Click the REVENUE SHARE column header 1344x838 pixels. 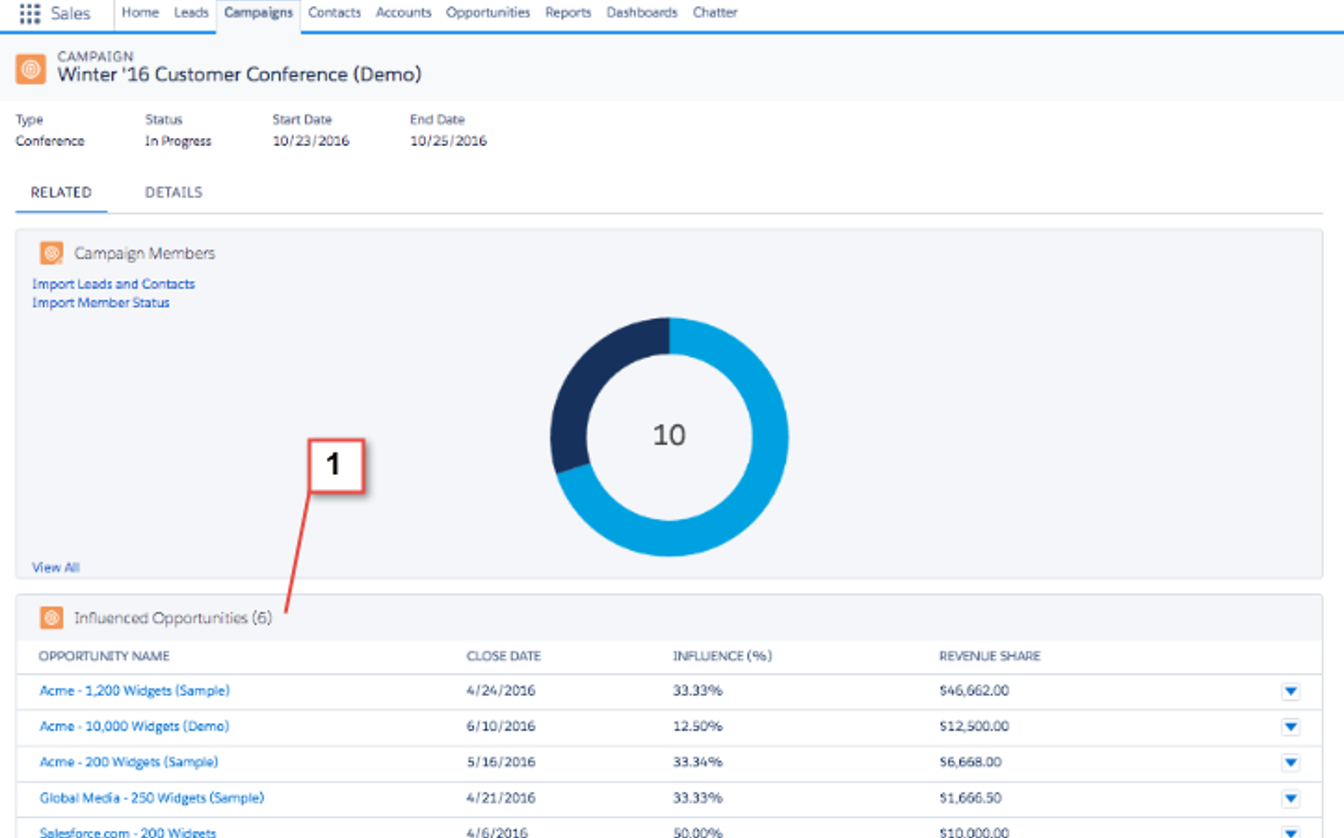point(990,656)
